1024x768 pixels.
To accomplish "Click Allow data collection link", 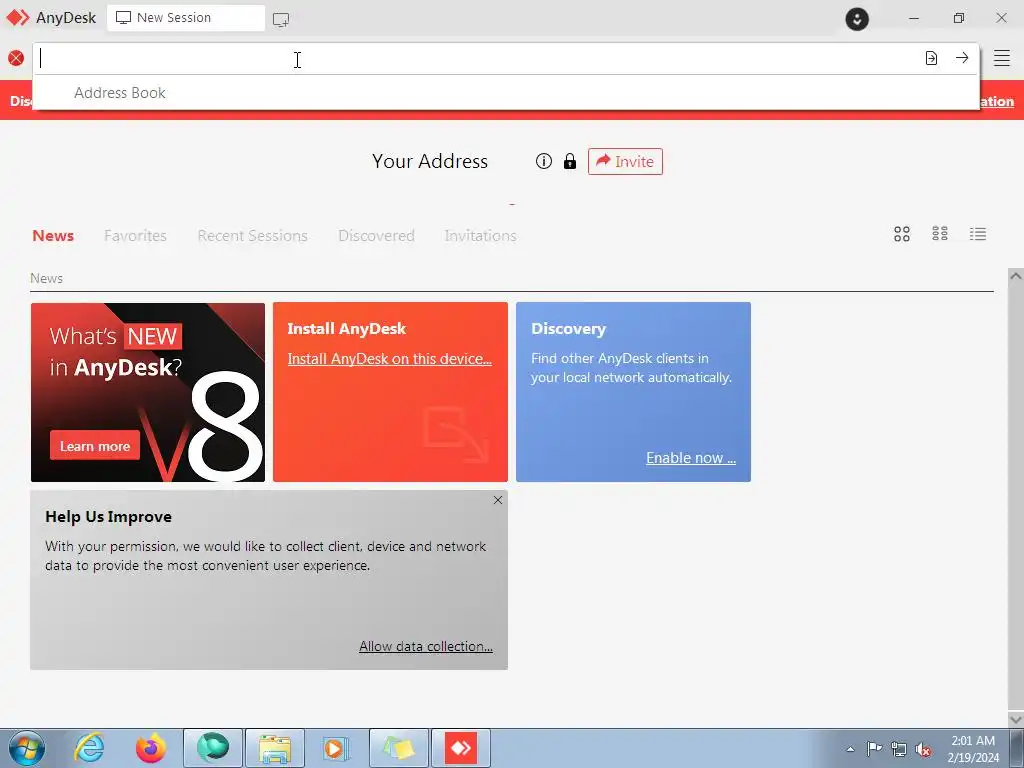I will [426, 646].
